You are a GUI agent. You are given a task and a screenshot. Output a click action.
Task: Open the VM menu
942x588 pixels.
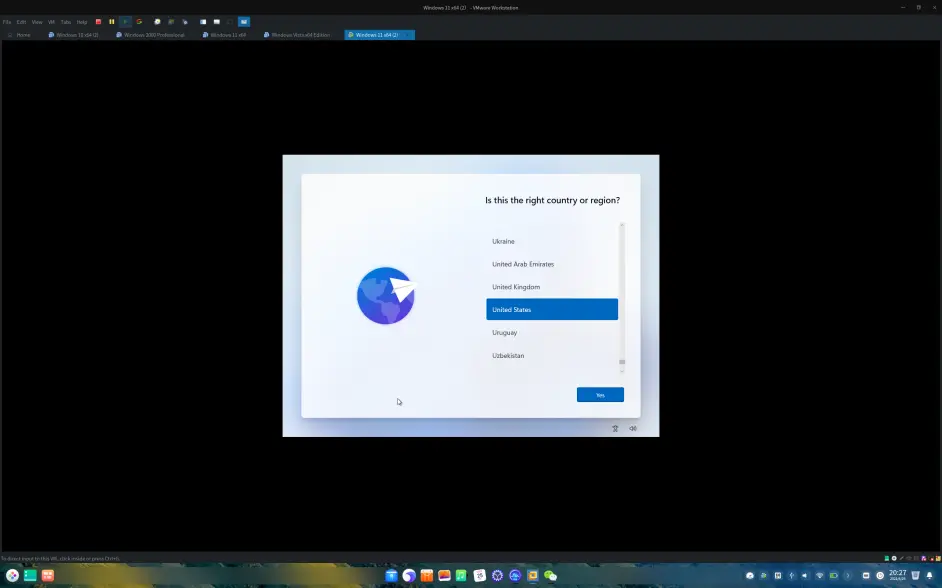[51, 22]
